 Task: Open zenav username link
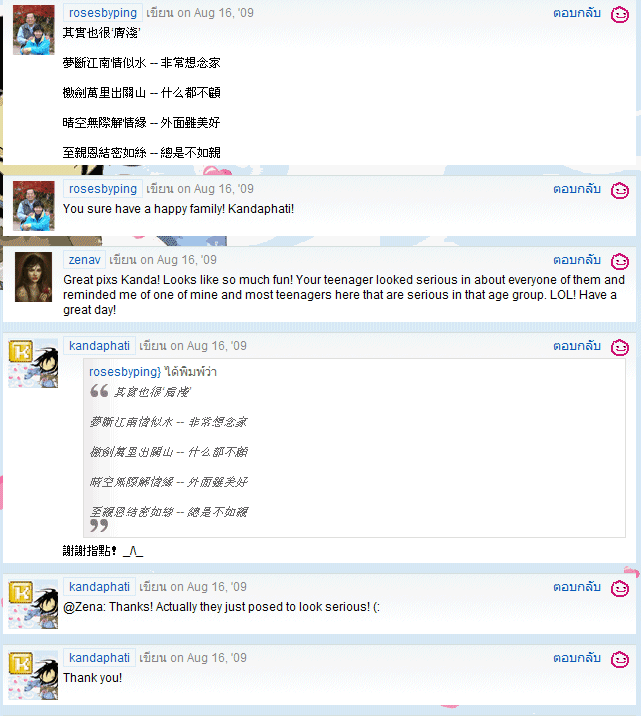[x=84, y=260]
